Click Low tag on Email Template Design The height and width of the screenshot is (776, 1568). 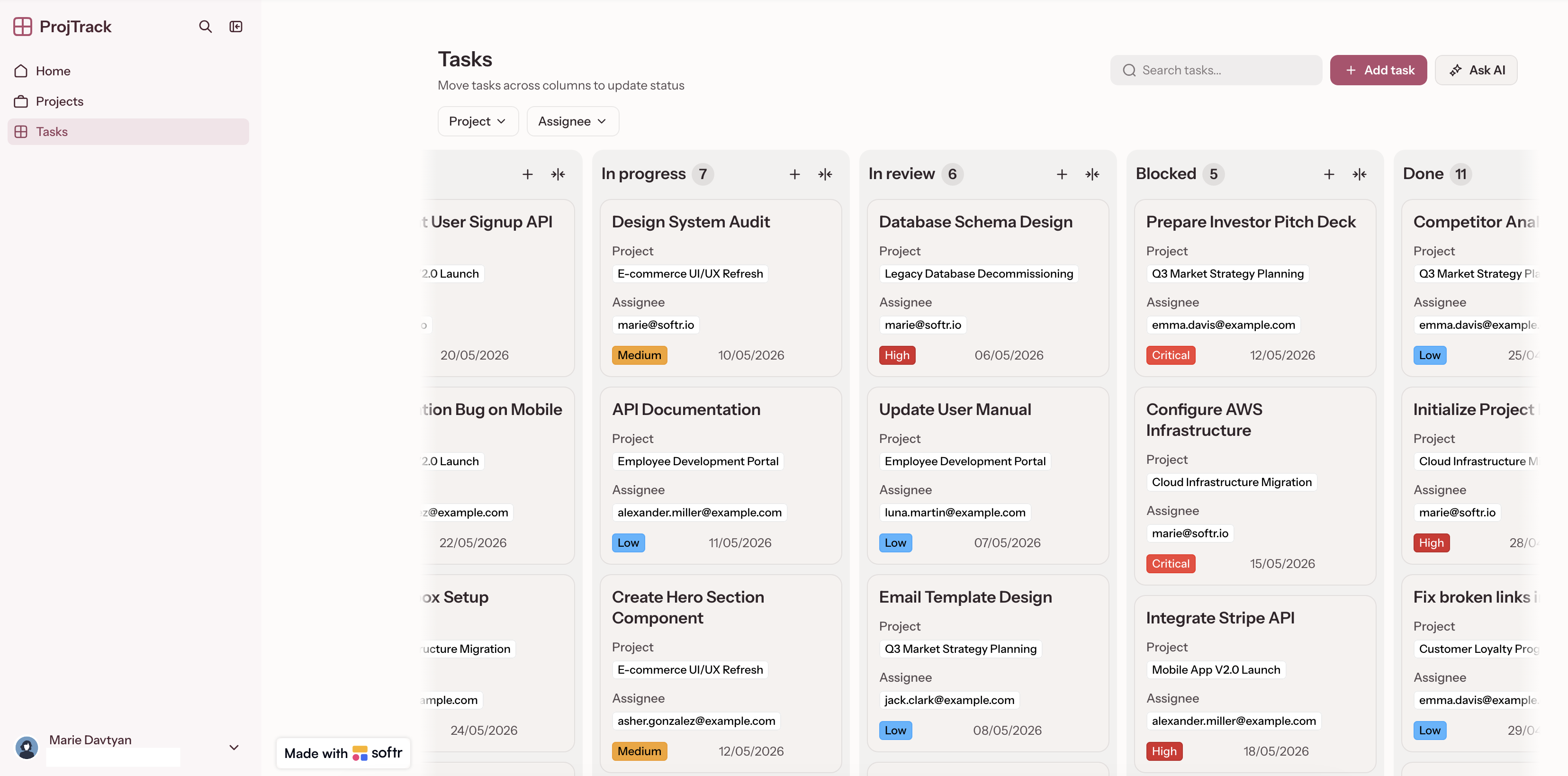tap(895, 730)
